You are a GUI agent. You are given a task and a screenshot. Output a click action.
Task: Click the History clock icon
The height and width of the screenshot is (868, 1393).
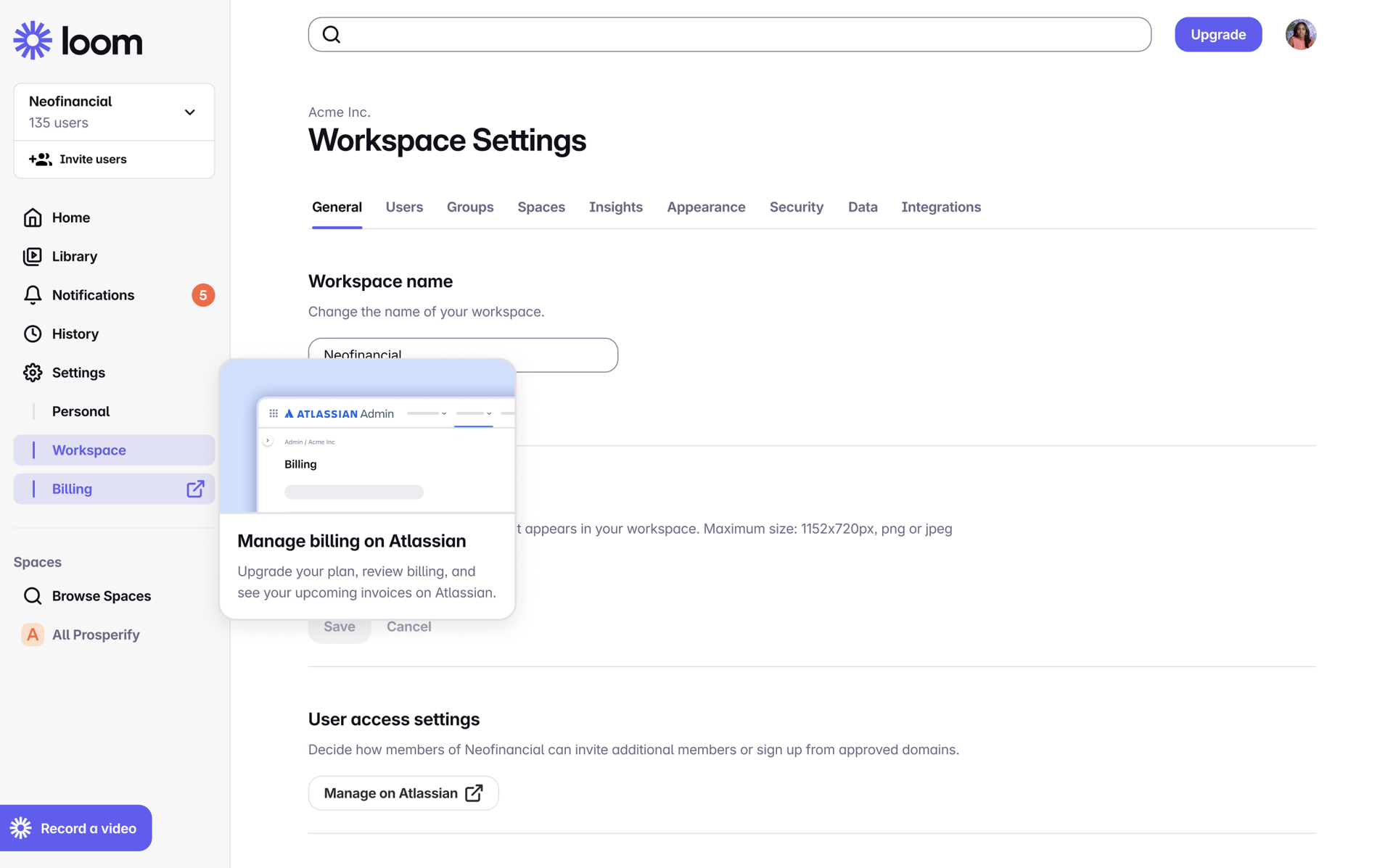[x=33, y=334]
